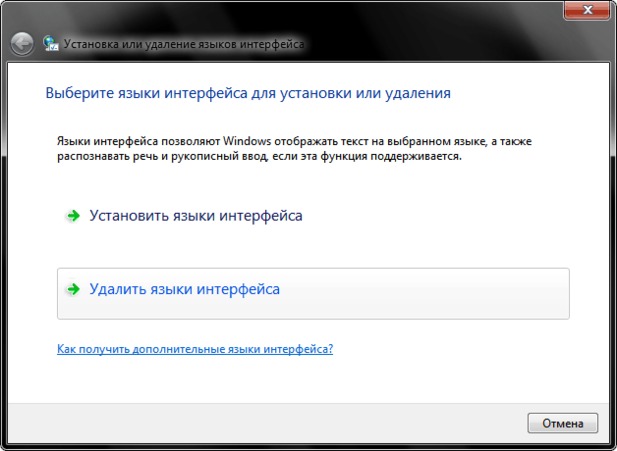Cancel the wizard with the Отмена button

(563, 423)
